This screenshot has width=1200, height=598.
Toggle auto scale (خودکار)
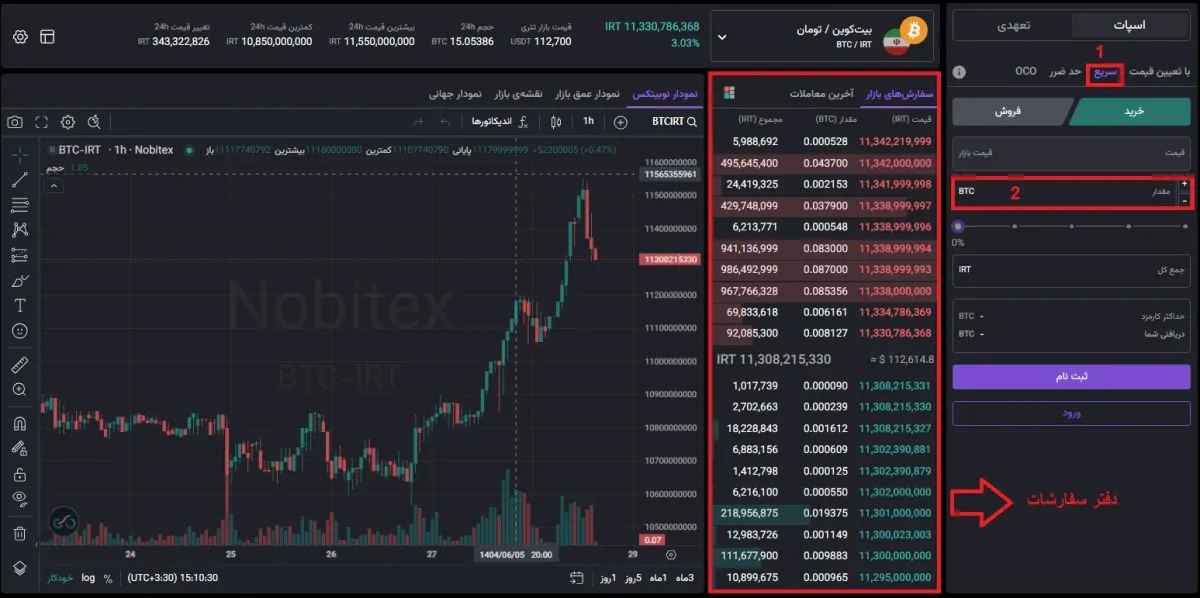tap(62, 578)
